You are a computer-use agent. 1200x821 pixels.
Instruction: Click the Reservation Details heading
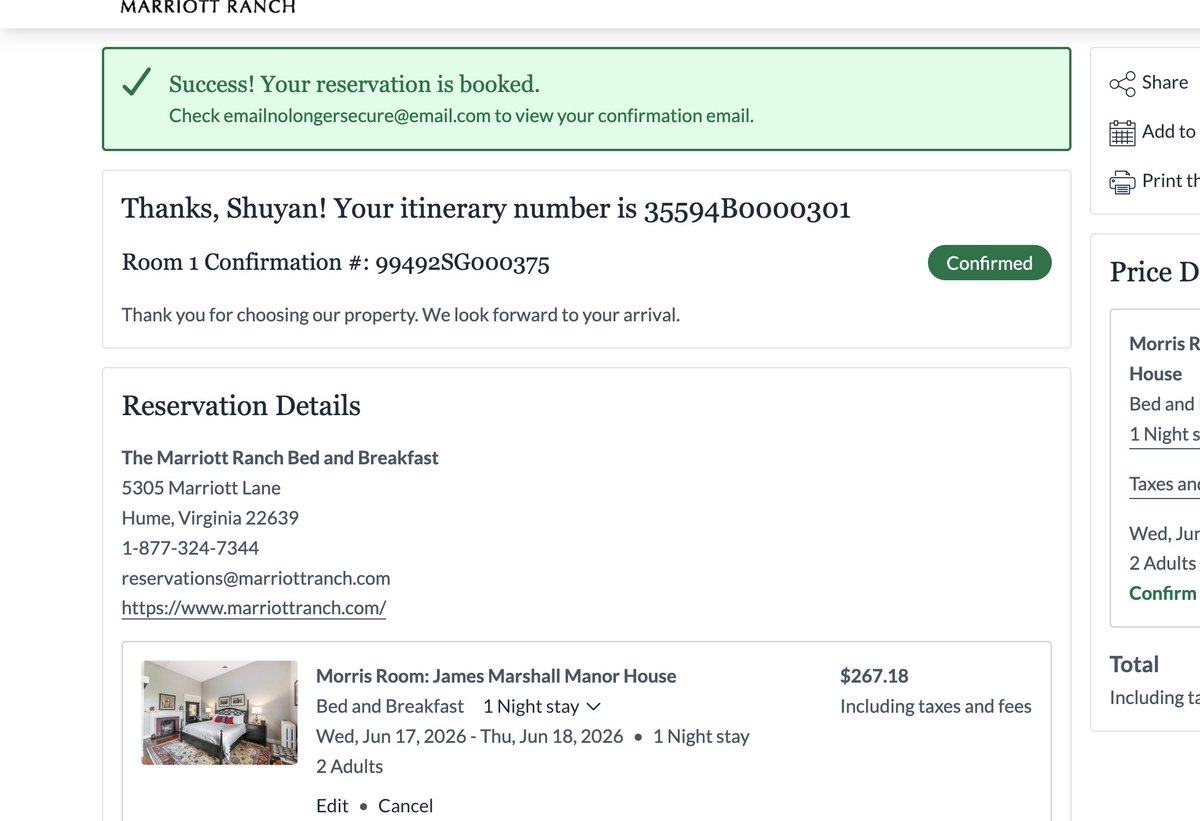[x=241, y=406]
